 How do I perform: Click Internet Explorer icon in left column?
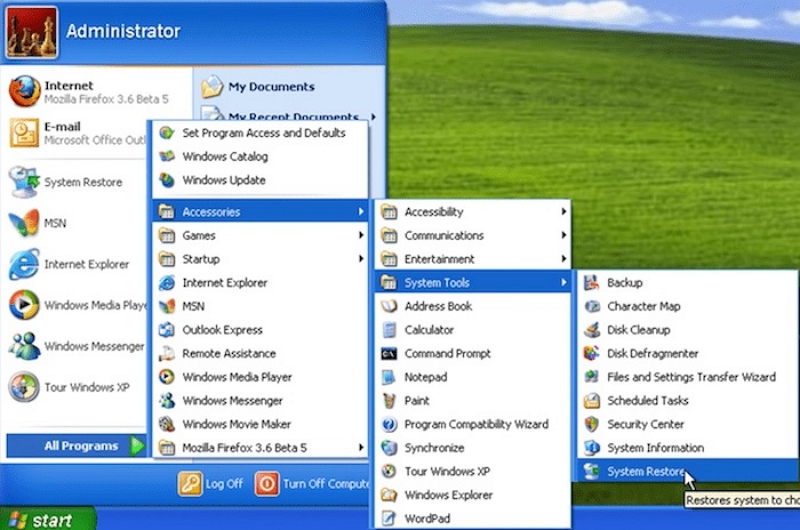click(24, 264)
